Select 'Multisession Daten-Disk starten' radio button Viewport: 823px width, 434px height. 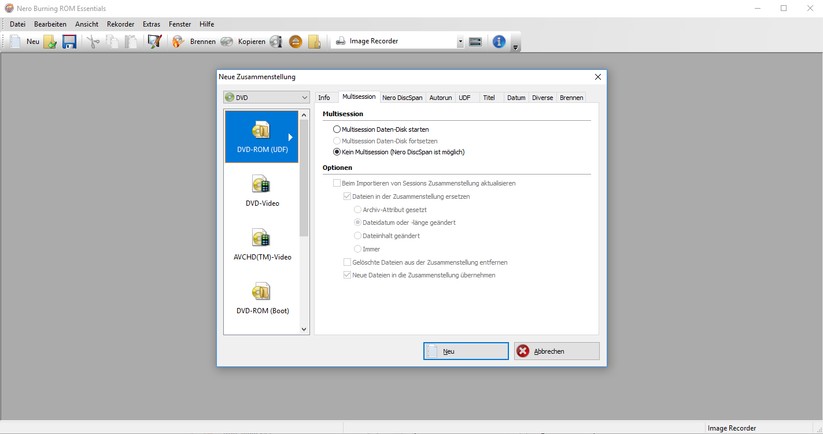(x=337, y=130)
